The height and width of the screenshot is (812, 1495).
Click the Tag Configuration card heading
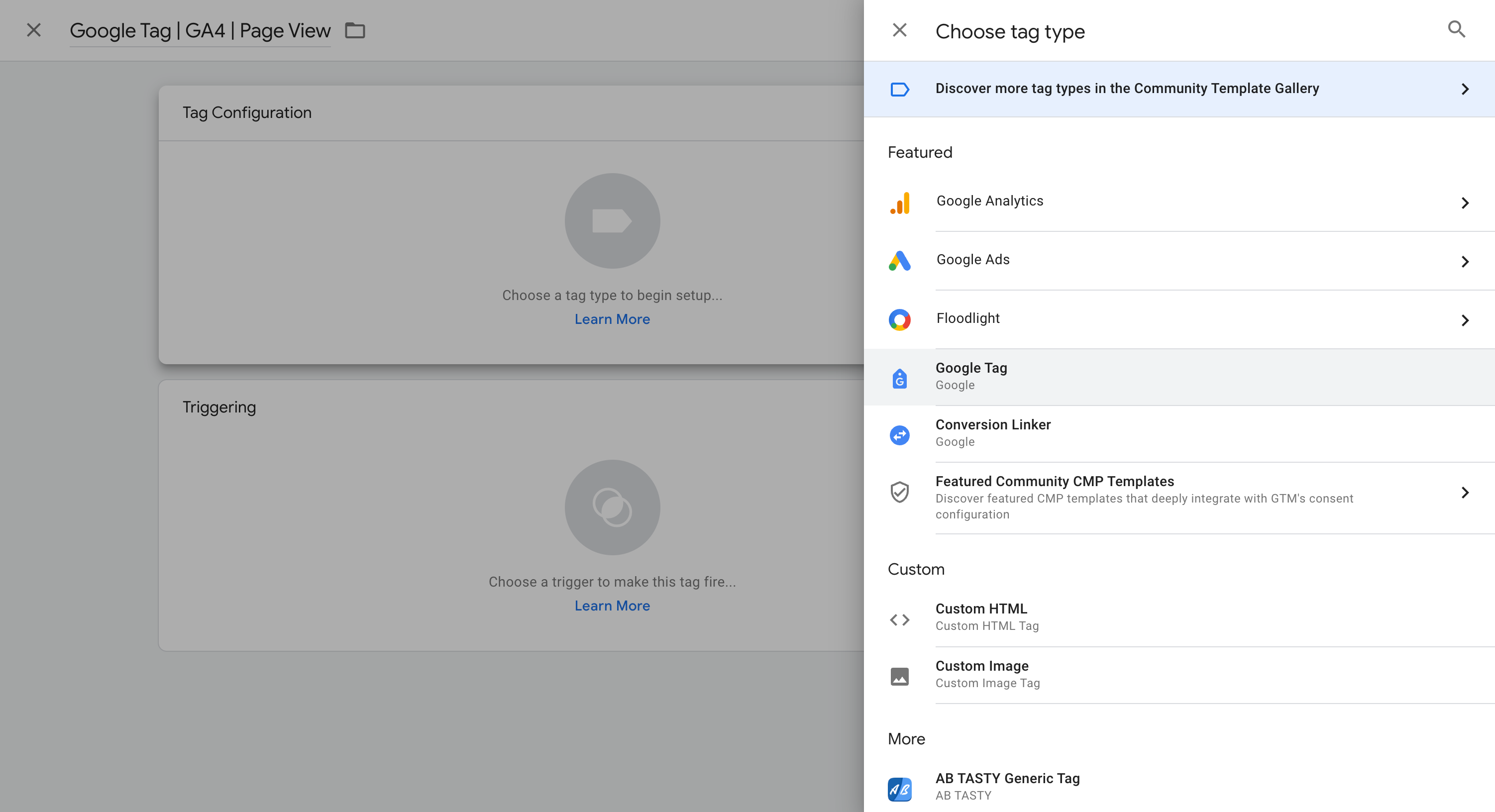click(x=247, y=112)
